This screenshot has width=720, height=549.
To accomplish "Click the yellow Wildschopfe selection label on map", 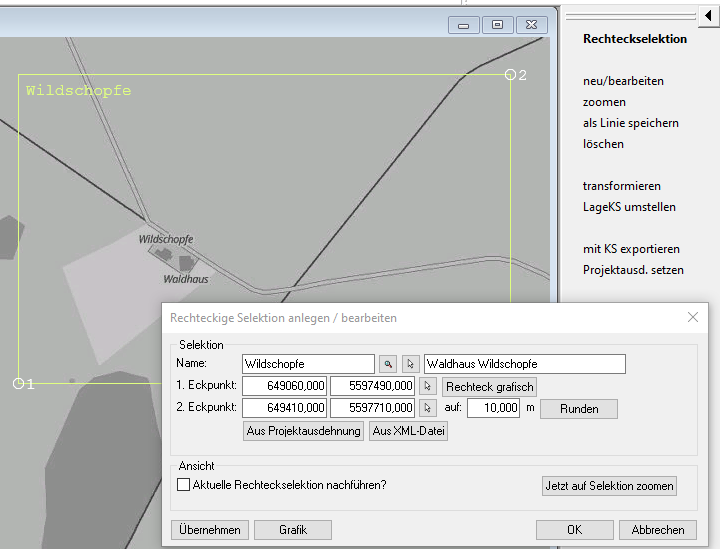I will [79, 90].
